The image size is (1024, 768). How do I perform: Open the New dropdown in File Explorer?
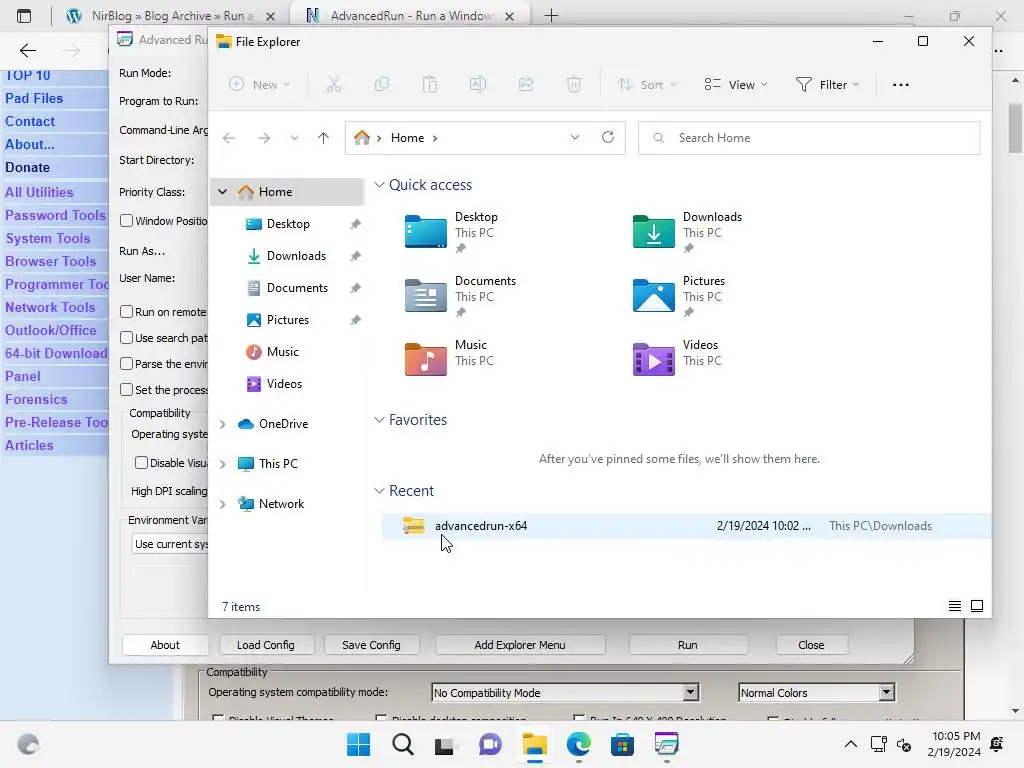259,84
